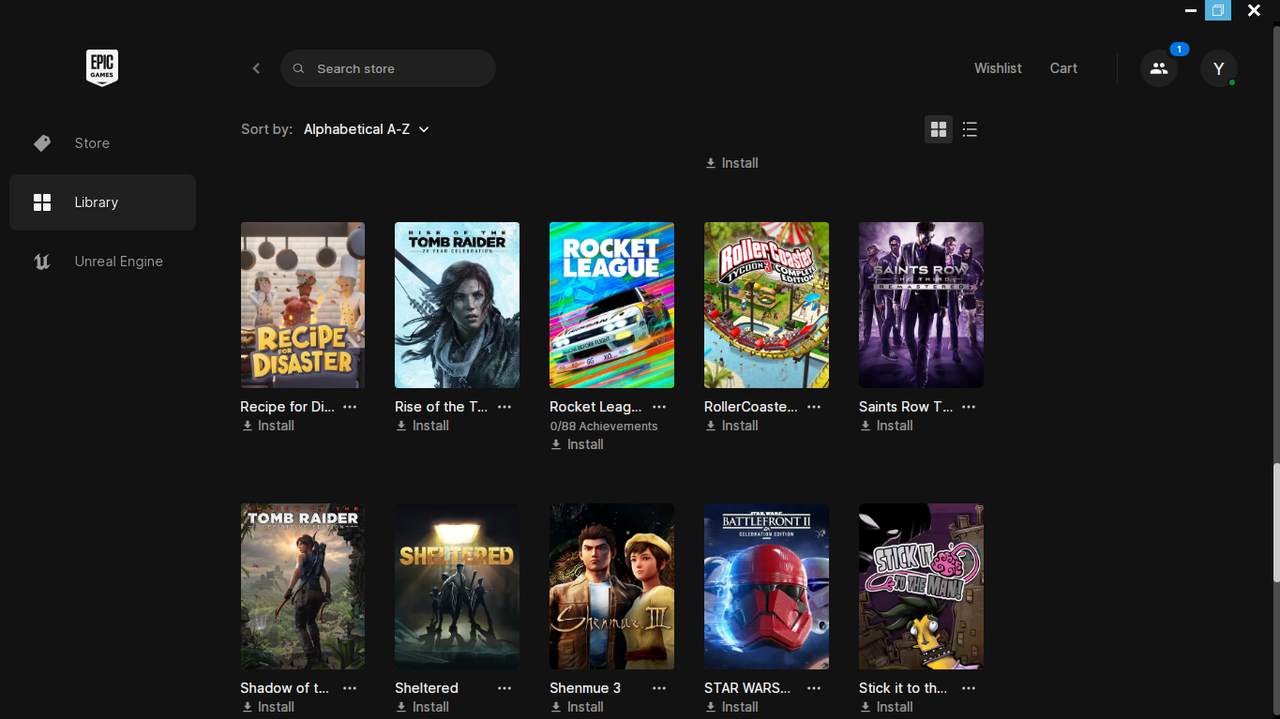Install Rocket League
The image size is (1280, 719).
pyautogui.click(x=577, y=445)
